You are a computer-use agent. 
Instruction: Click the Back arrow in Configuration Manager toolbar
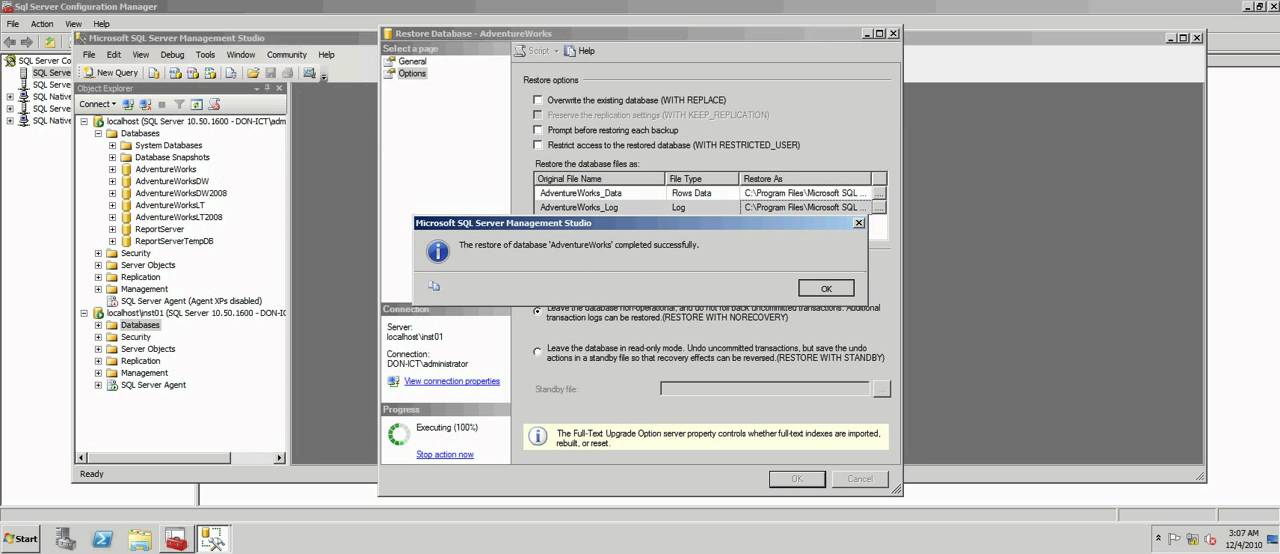(x=10, y=42)
